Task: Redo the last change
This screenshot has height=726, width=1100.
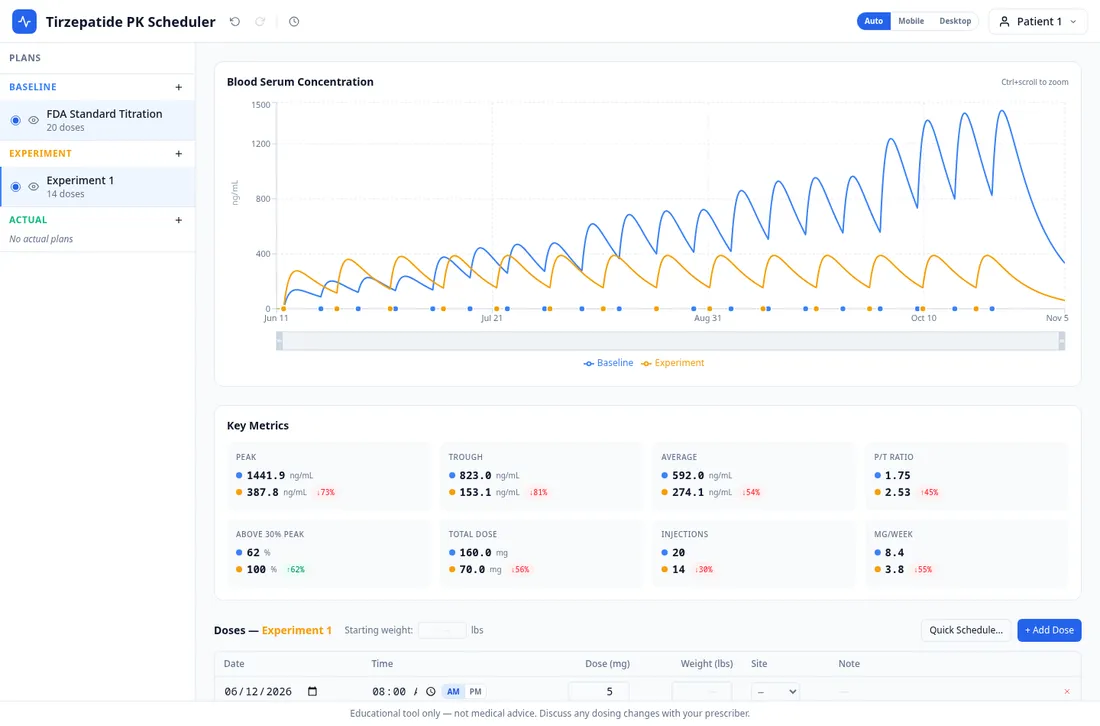Action: point(260,22)
